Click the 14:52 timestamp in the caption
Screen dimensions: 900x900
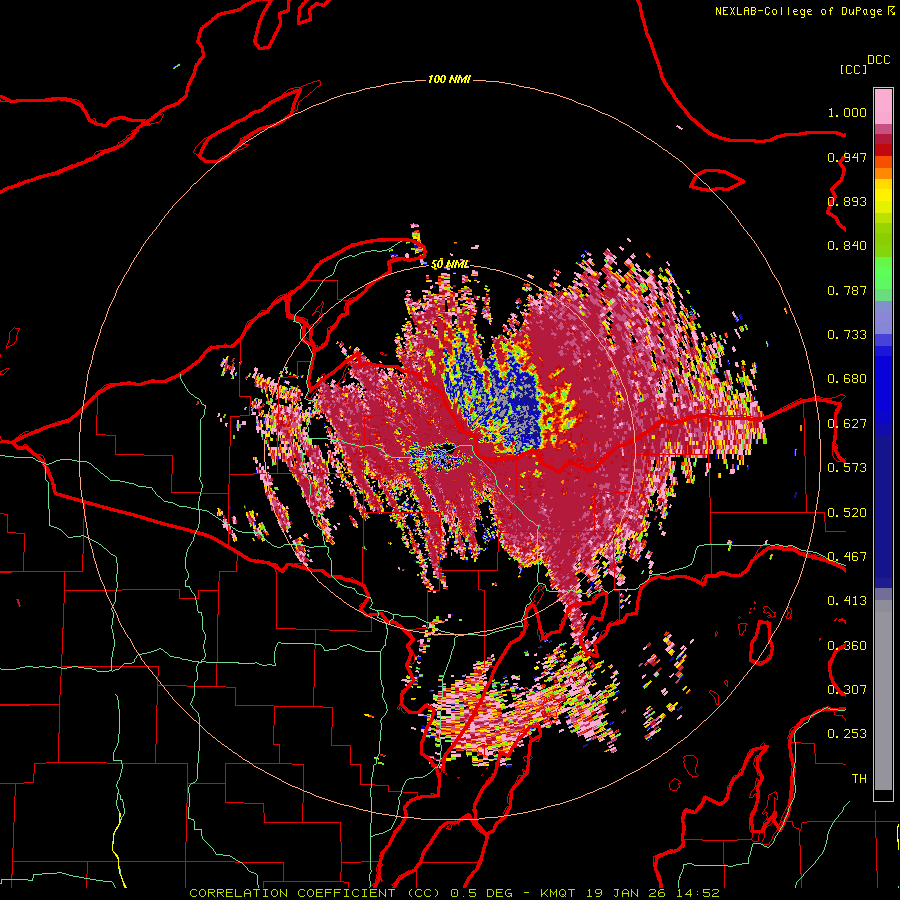click(698, 893)
